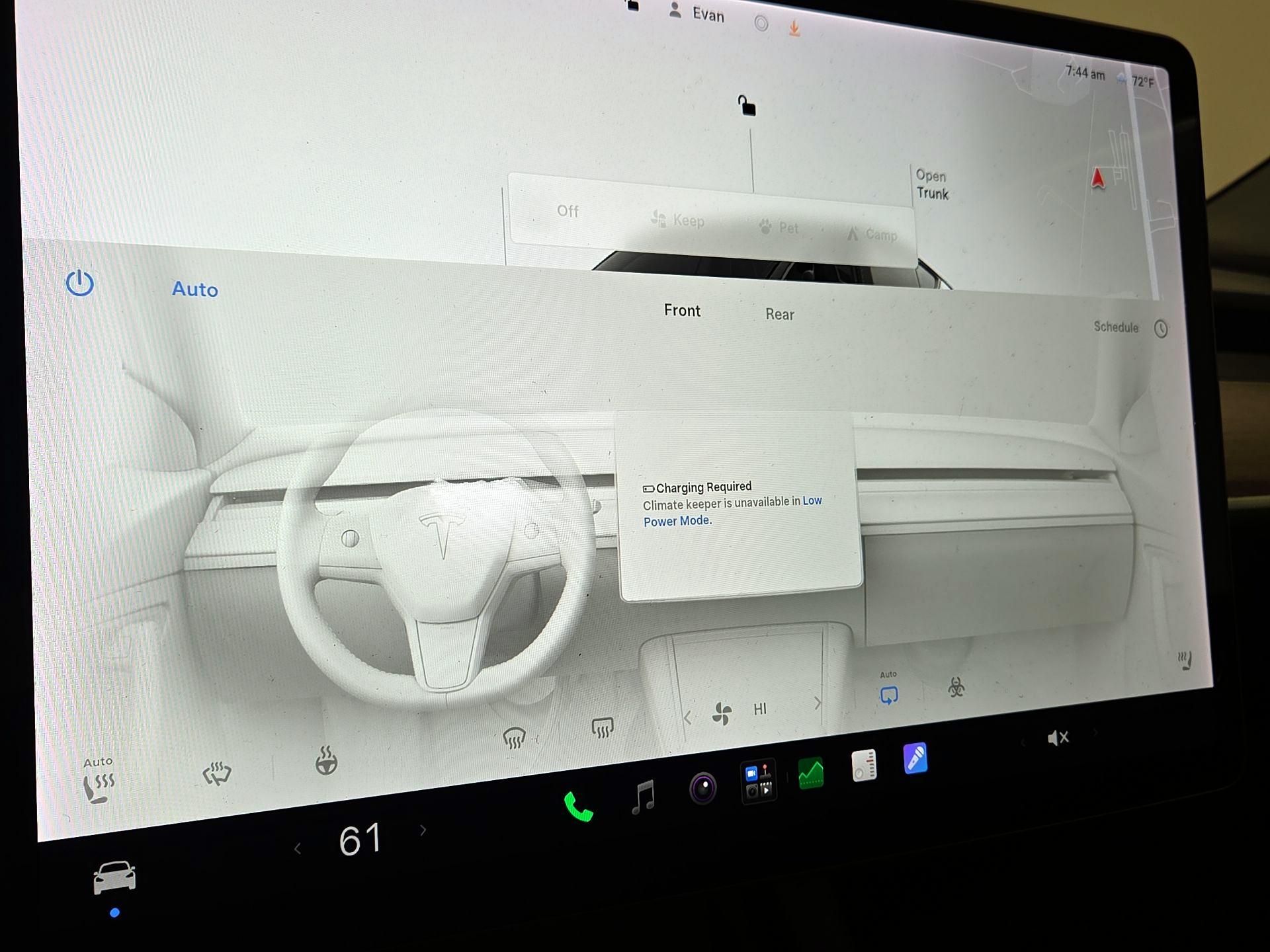Decrease volume with left arrow
The width and height of the screenshot is (1270, 952).
(x=1023, y=743)
